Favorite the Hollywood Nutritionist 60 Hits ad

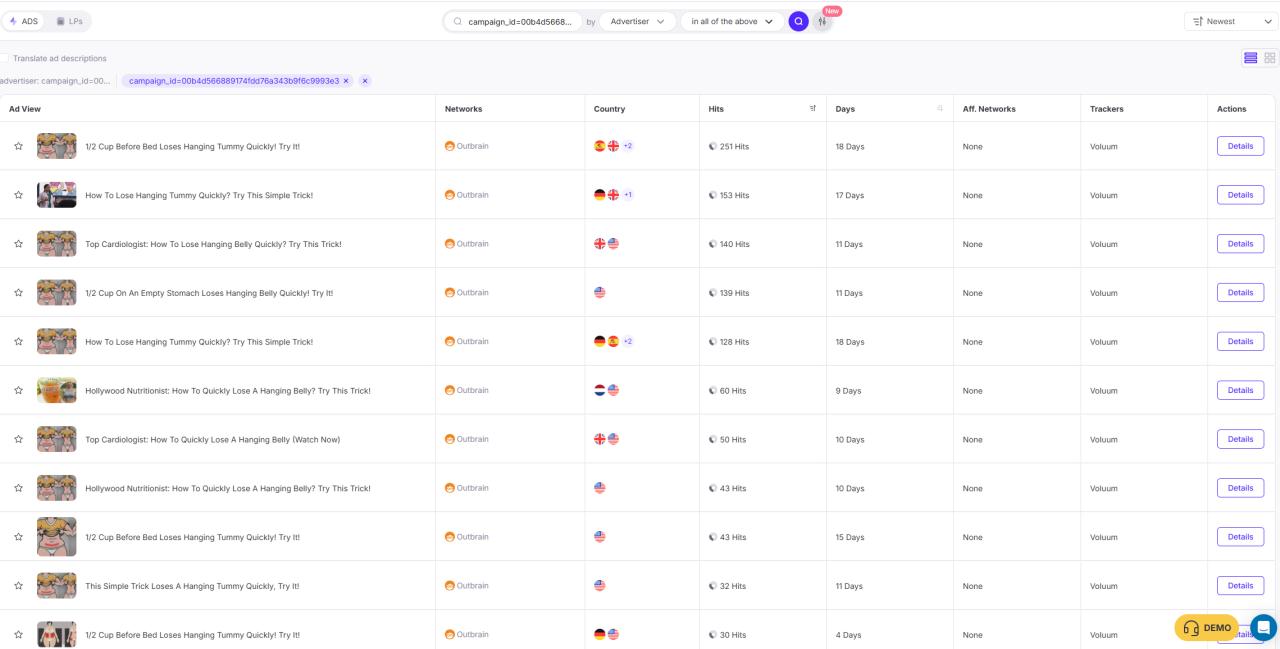18,391
